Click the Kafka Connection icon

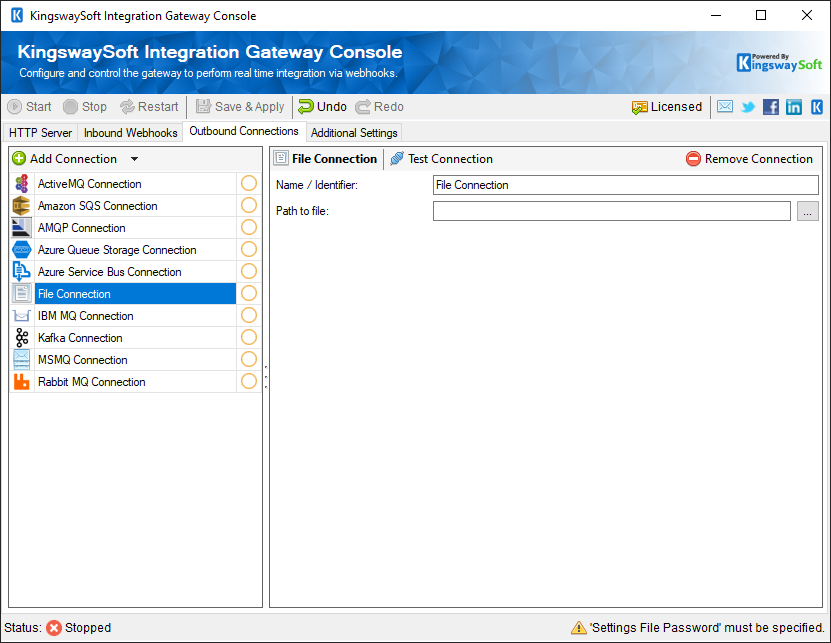coord(21,338)
